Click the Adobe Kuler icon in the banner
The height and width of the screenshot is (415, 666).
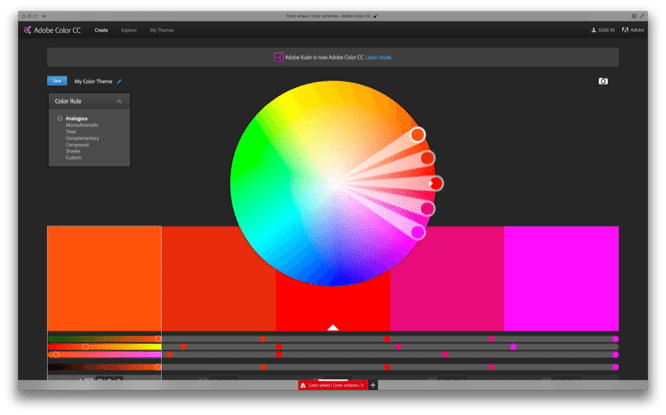(278, 58)
